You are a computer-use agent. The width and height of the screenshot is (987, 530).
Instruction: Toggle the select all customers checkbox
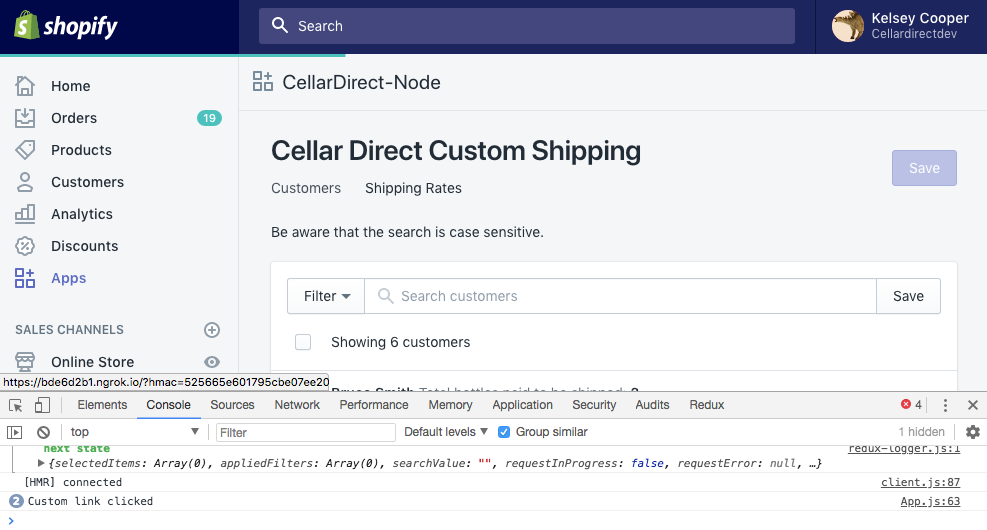click(x=303, y=342)
